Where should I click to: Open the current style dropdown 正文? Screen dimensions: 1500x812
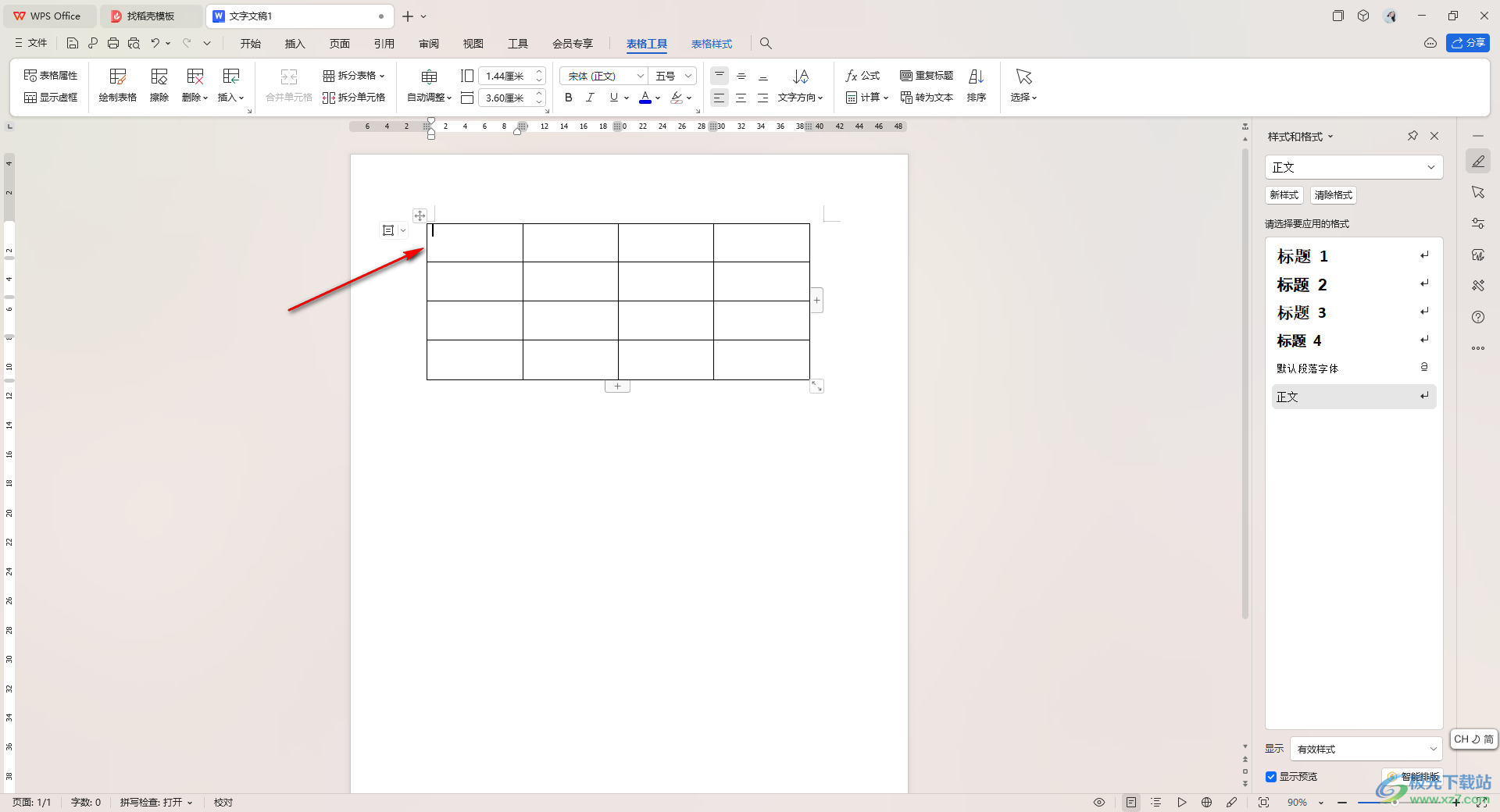1354,167
